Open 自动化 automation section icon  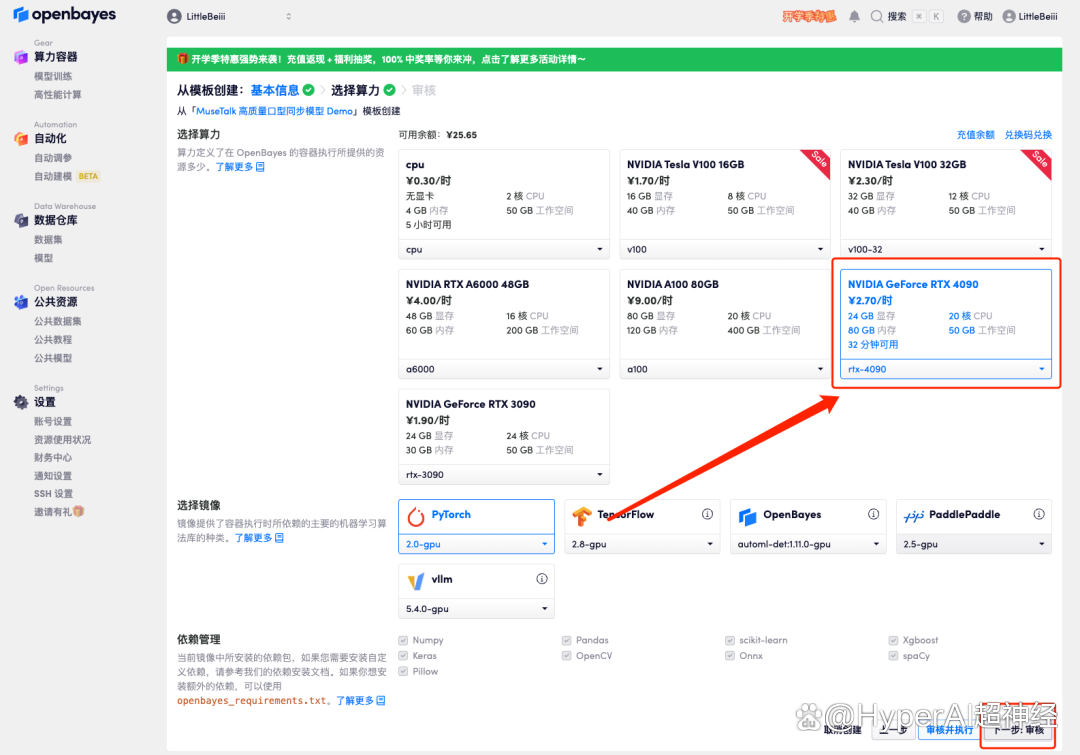pyautogui.click(x=21, y=138)
